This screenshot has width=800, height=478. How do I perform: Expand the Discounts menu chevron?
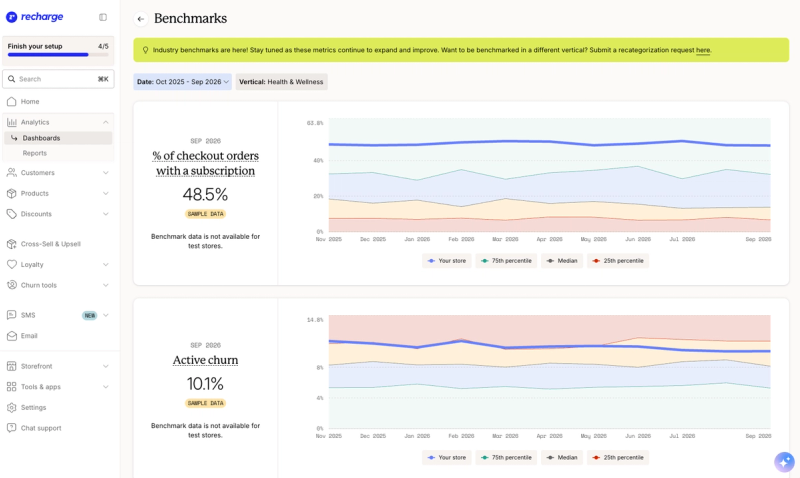(x=106, y=214)
